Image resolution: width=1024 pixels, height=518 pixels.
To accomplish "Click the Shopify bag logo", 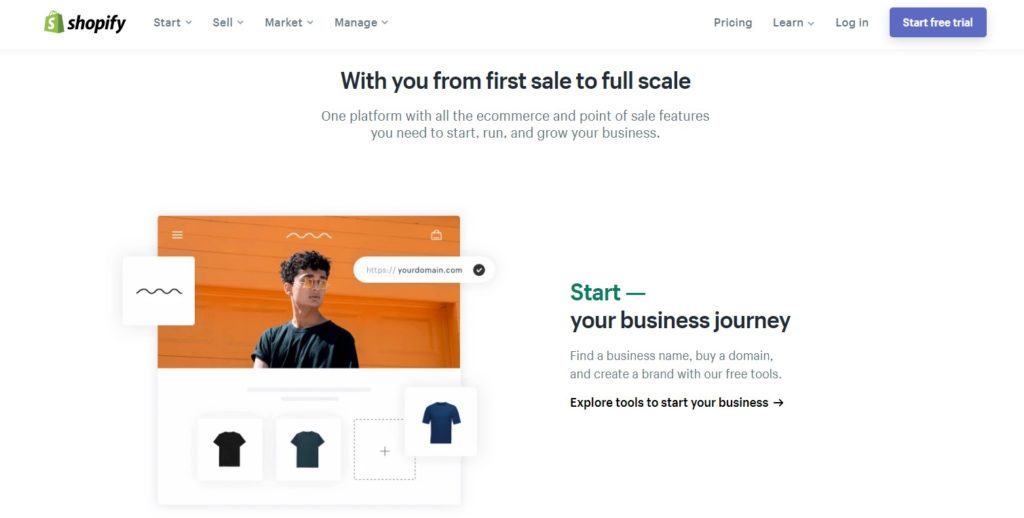I will click(x=54, y=22).
